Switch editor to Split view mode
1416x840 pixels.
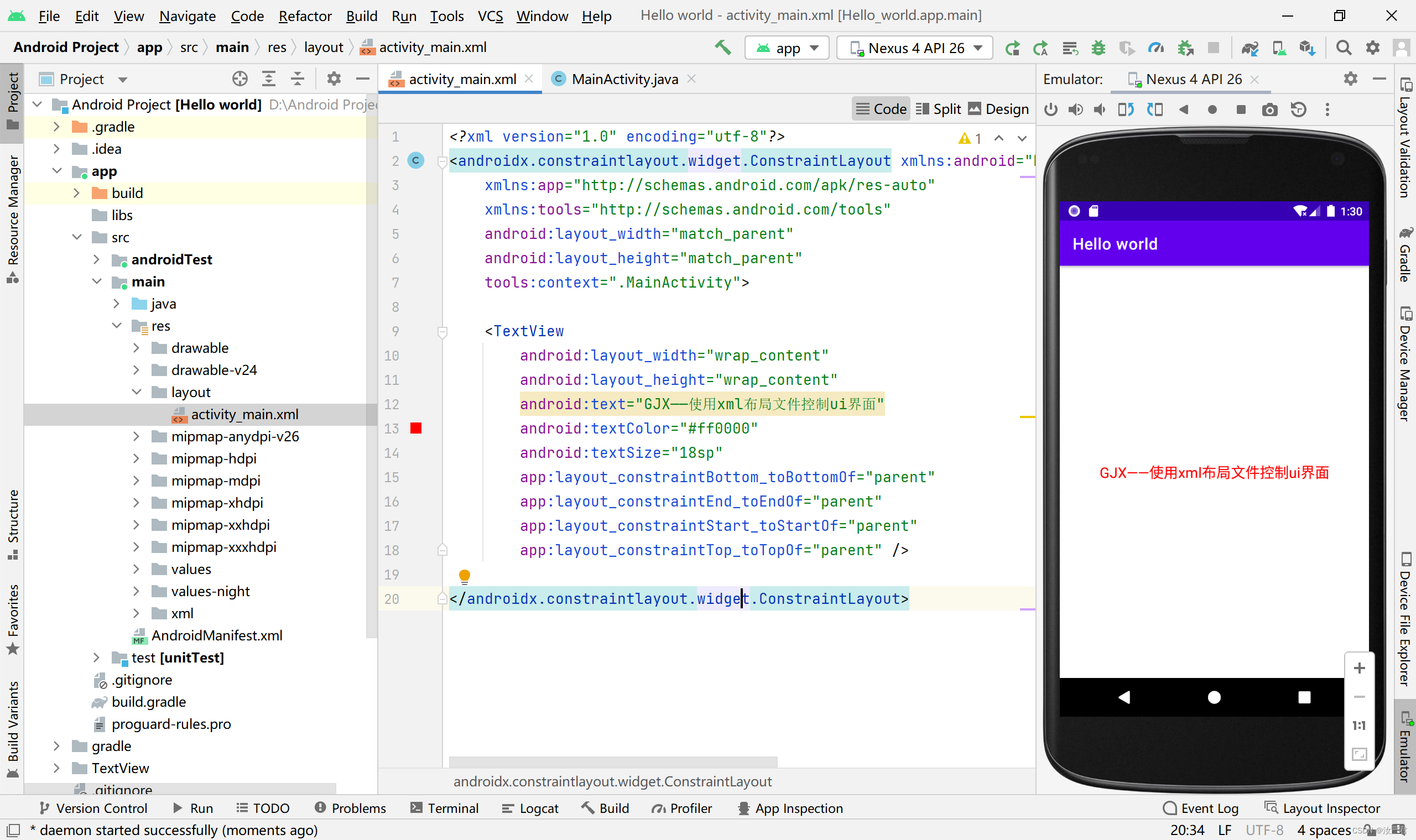point(938,109)
